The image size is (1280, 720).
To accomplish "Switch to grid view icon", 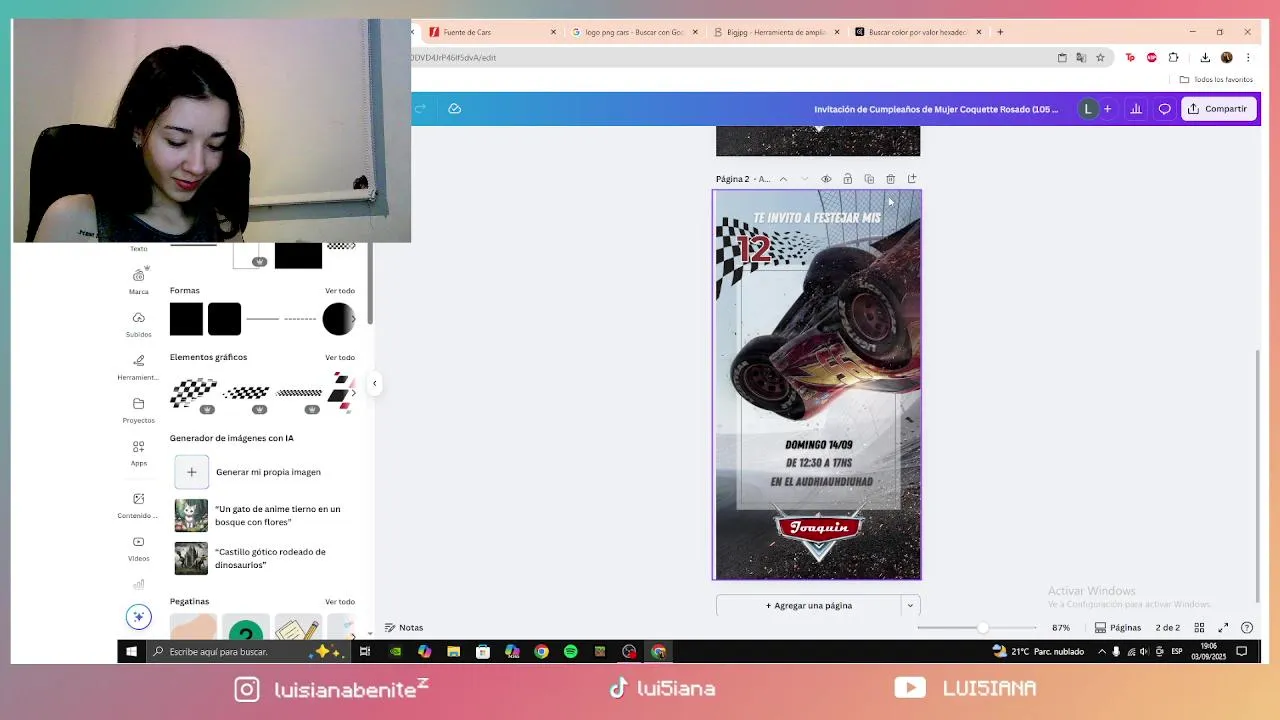I will (x=1199, y=628).
